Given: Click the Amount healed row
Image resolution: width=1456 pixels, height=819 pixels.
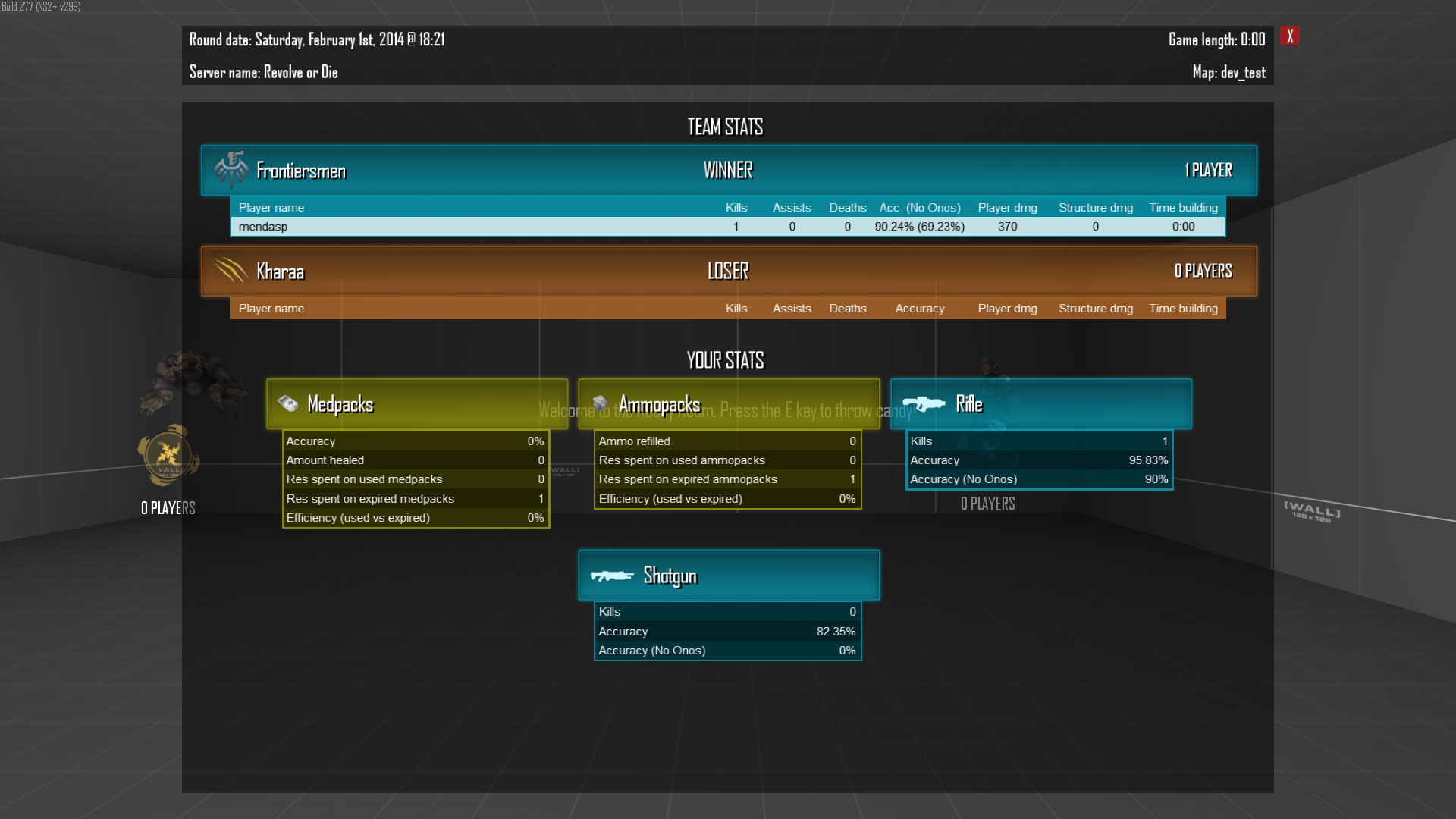Looking at the screenshot, I should 416,460.
